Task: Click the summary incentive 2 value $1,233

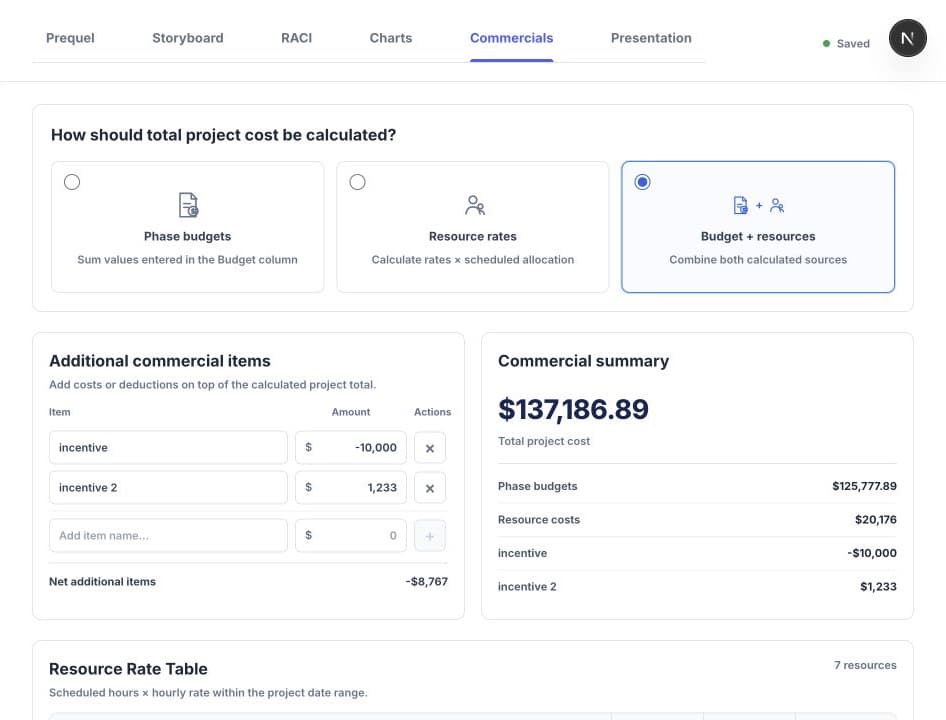Action: click(x=878, y=587)
